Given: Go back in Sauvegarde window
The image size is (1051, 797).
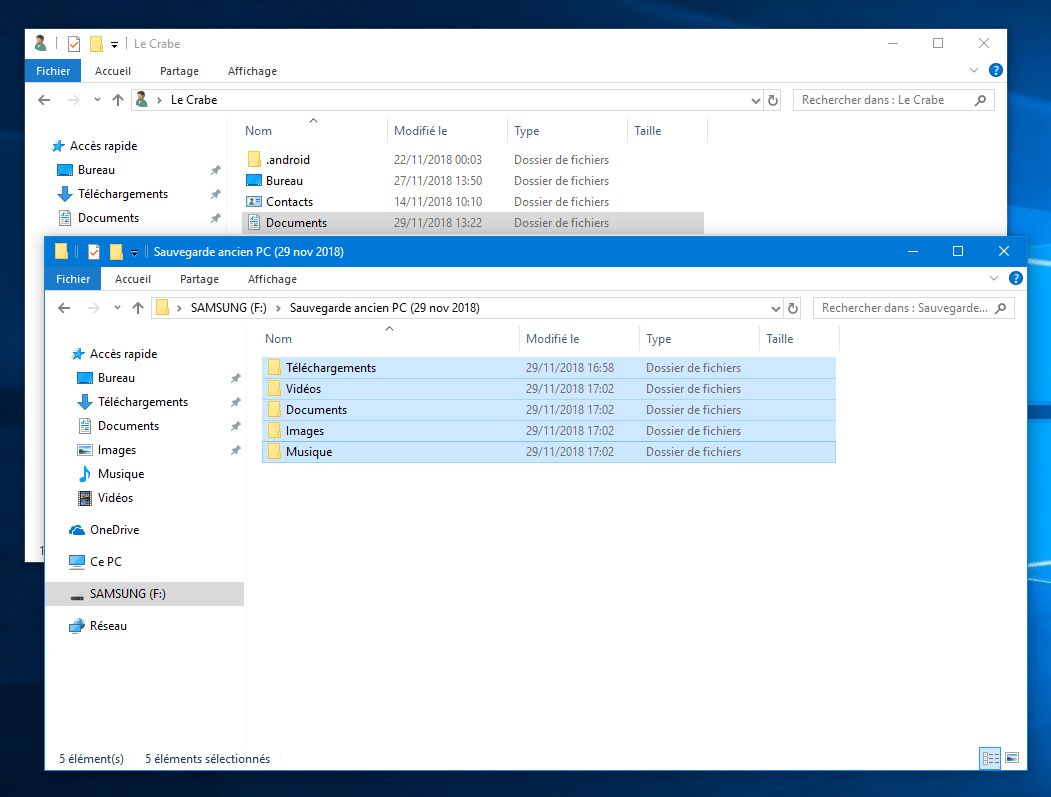Looking at the screenshot, I should coord(64,308).
